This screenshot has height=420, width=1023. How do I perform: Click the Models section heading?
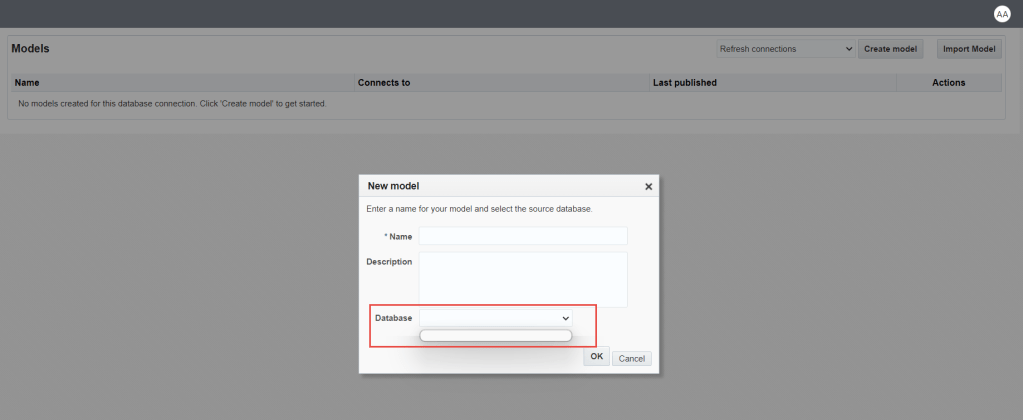[x=30, y=49]
